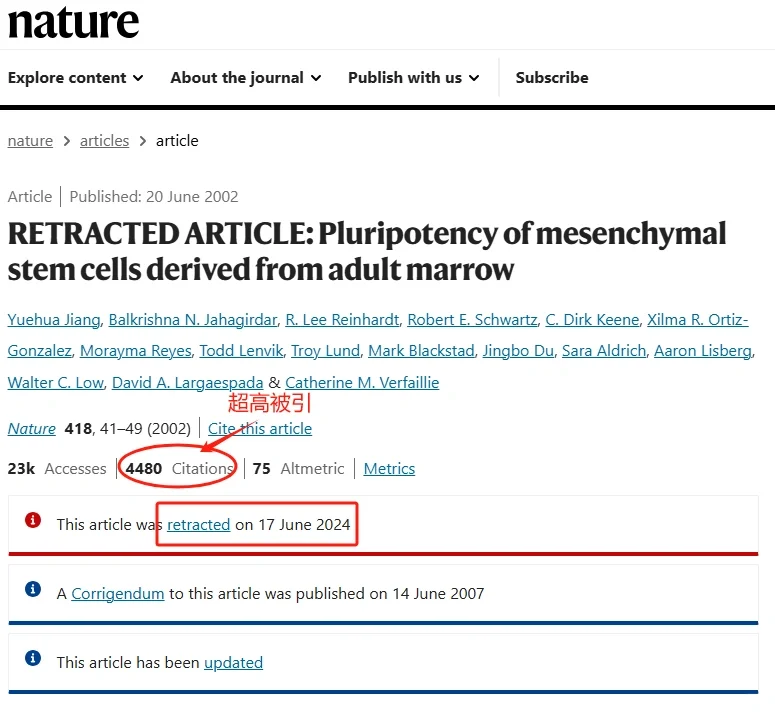Open author Yuehua Jiang's details
Image resolution: width=775 pixels, height=712 pixels.
tap(54, 320)
